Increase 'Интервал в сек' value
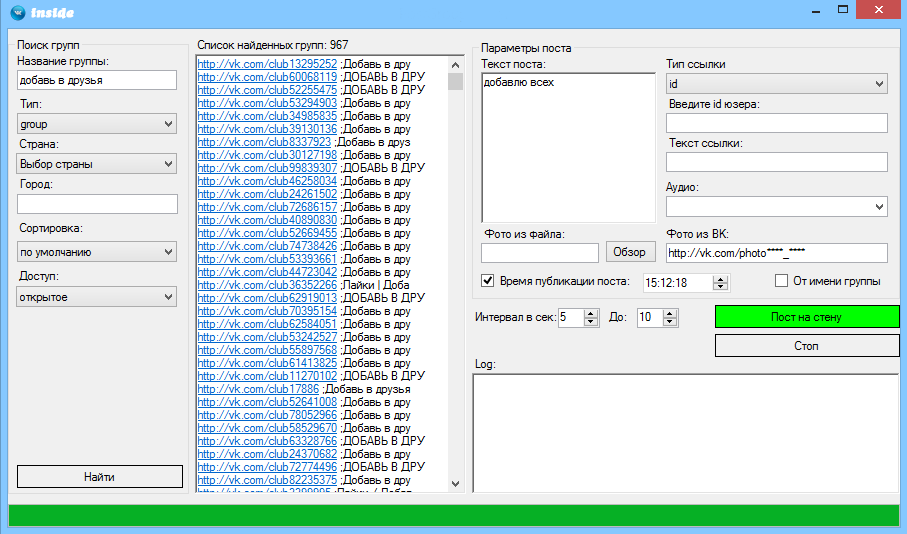This screenshot has height=534, width=907. point(591,313)
